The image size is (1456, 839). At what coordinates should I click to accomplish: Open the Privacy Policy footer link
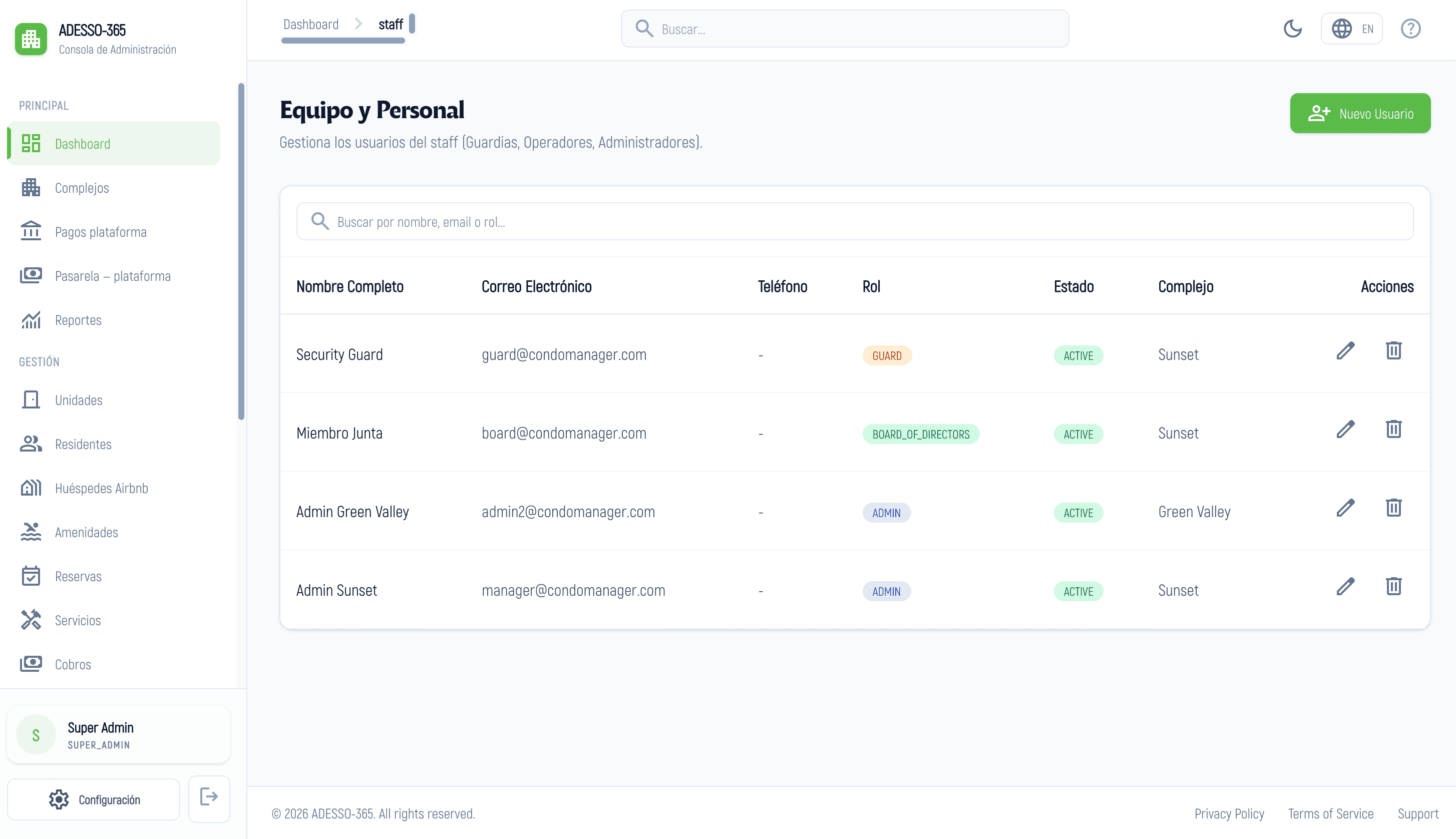[1229, 813]
